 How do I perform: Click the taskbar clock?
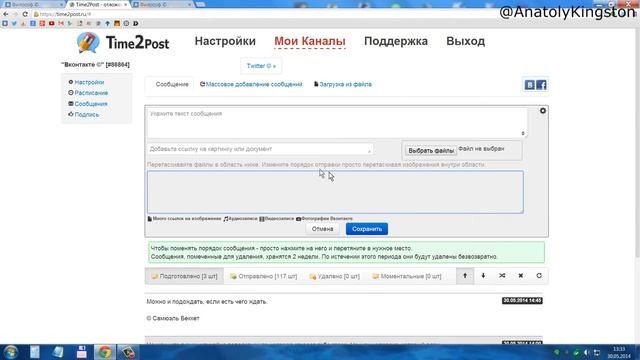coord(619,352)
